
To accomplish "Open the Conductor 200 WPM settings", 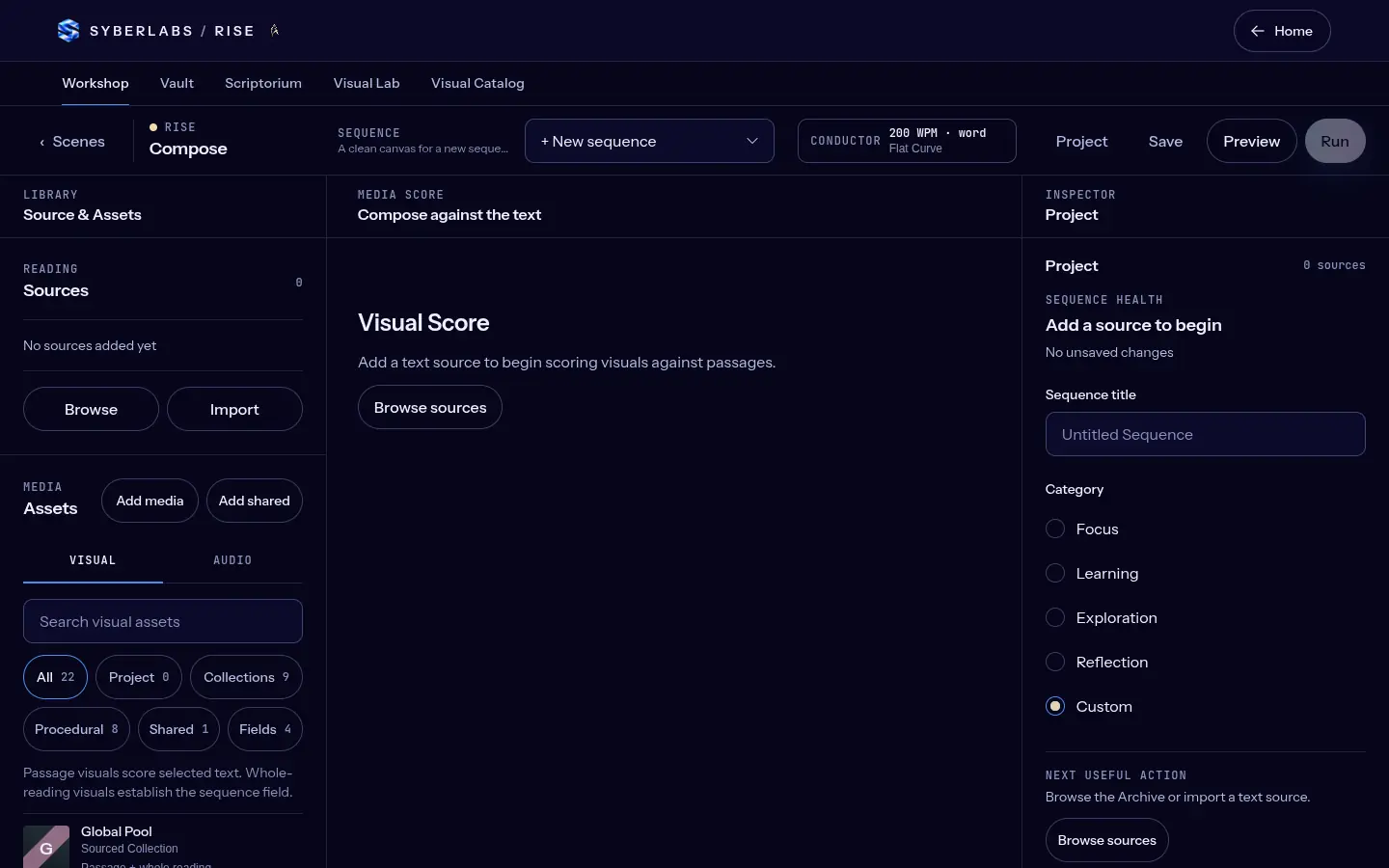I will tap(907, 141).
